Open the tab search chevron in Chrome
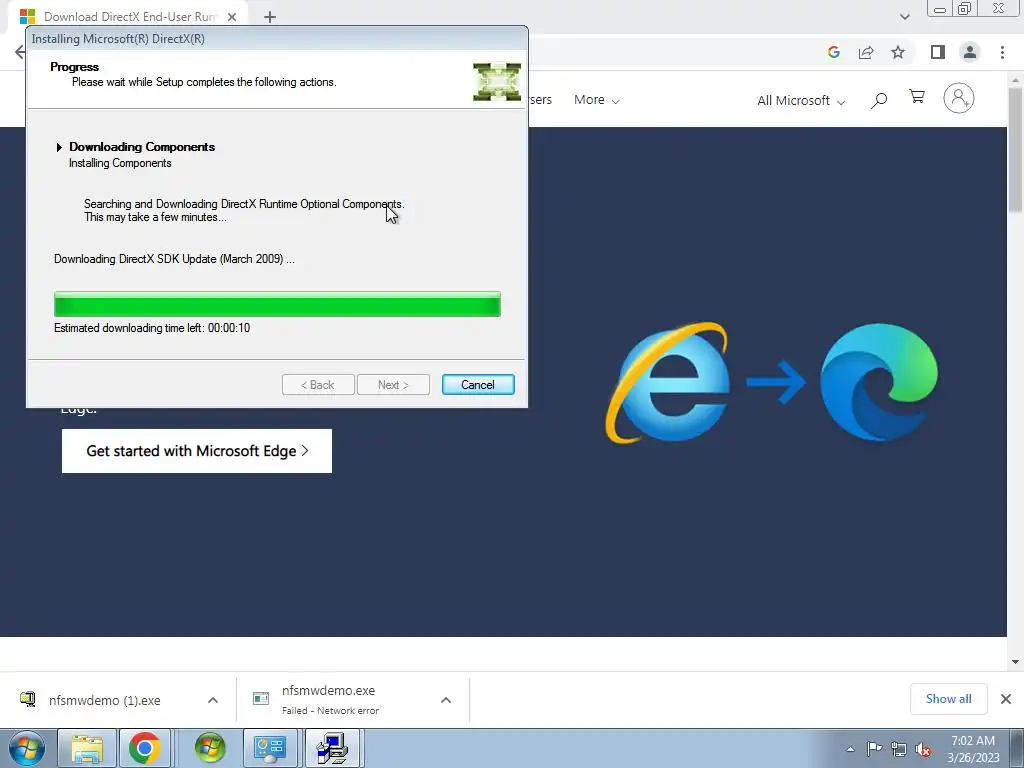Screen dimensions: 1024x768 pos(904,17)
